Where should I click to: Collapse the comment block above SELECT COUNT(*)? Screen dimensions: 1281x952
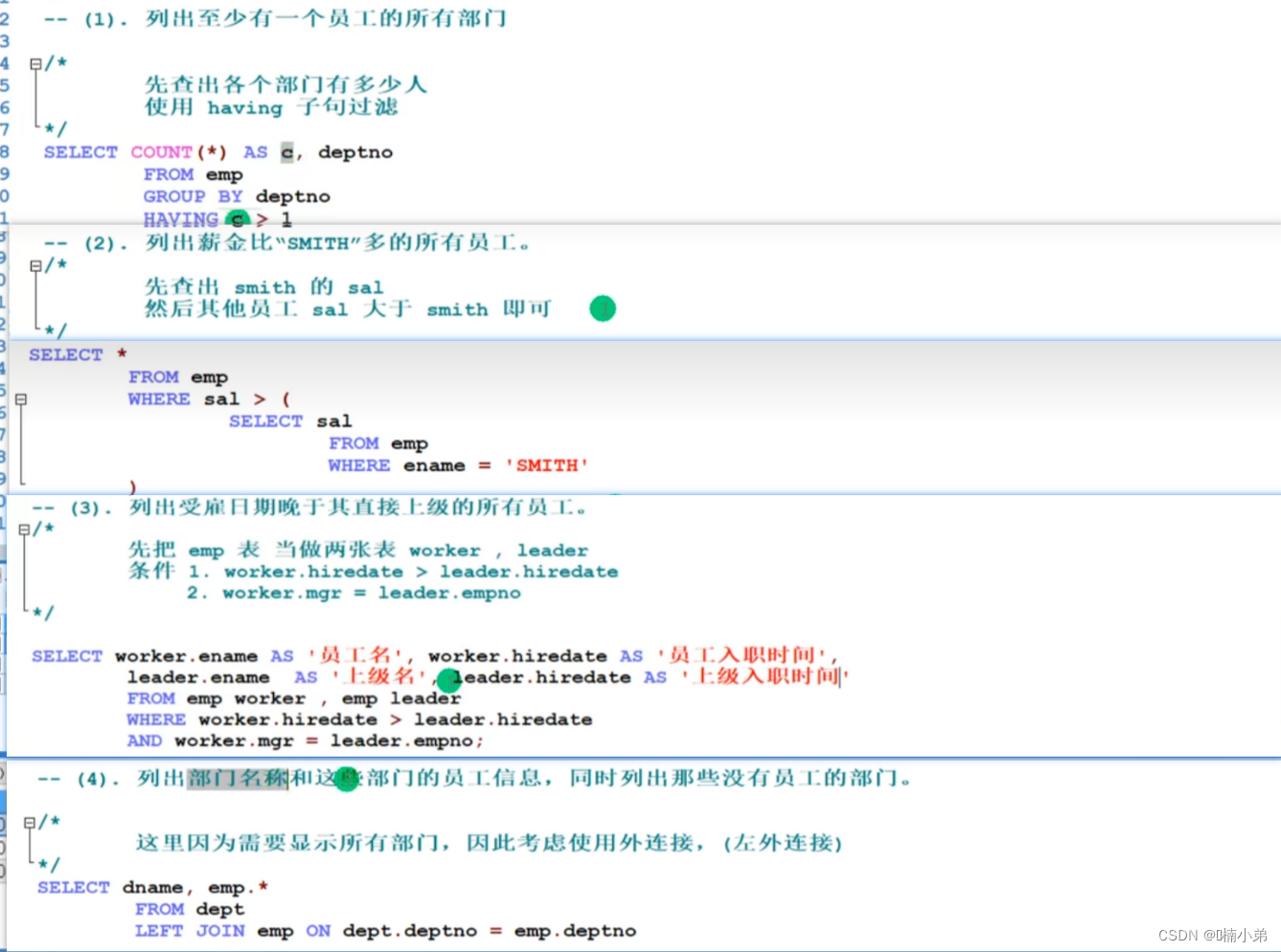(35, 64)
